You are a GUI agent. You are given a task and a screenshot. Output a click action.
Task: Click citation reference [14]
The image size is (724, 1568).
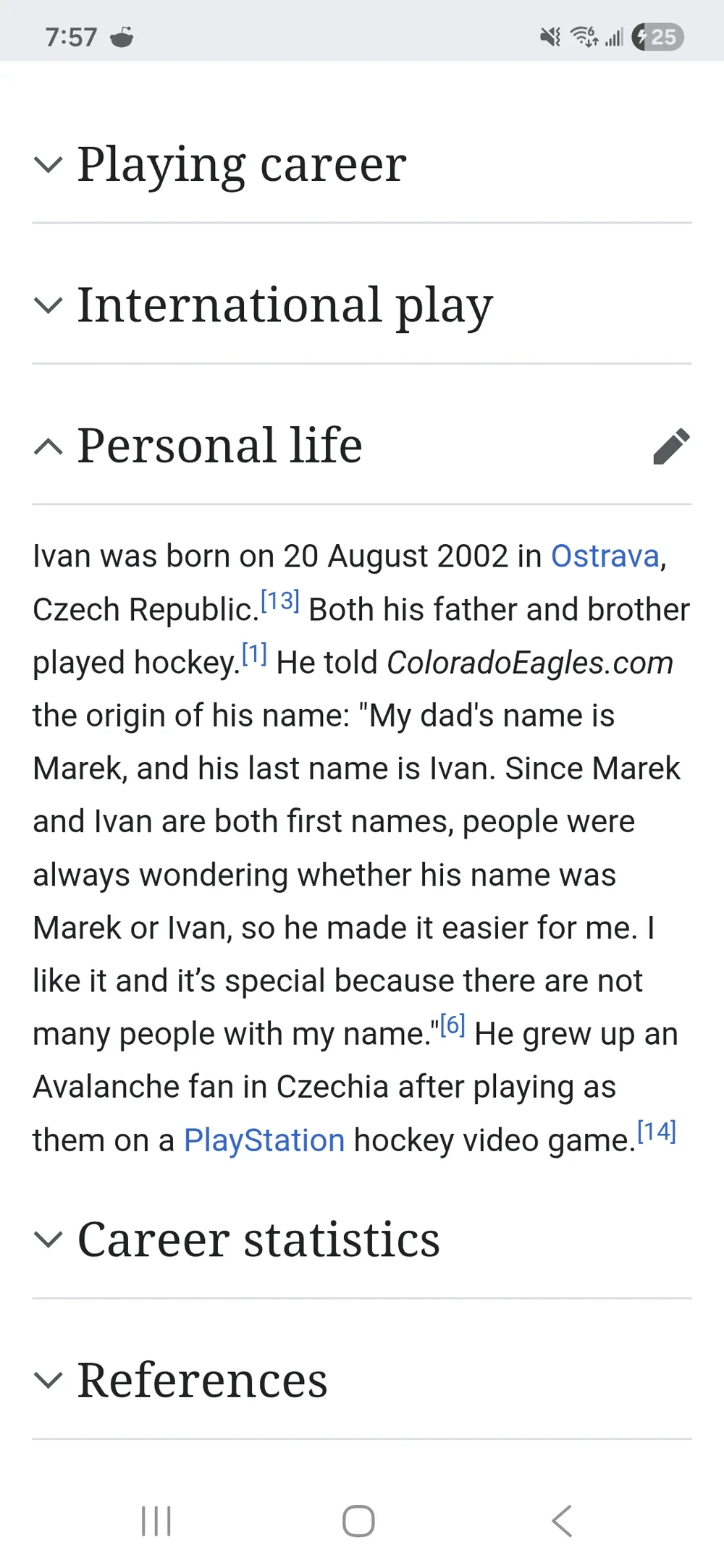click(x=657, y=1130)
